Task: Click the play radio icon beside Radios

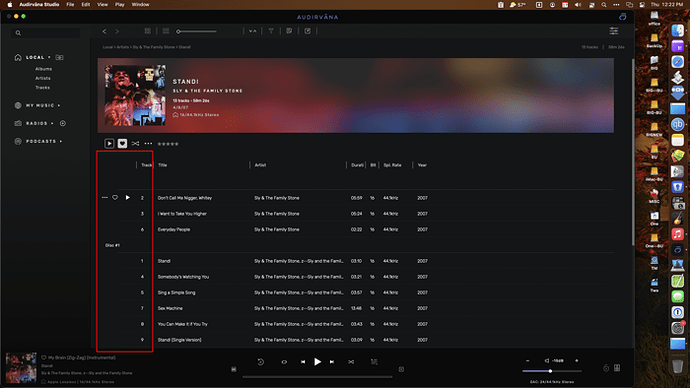Action: pyautogui.click(x=63, y=124)
